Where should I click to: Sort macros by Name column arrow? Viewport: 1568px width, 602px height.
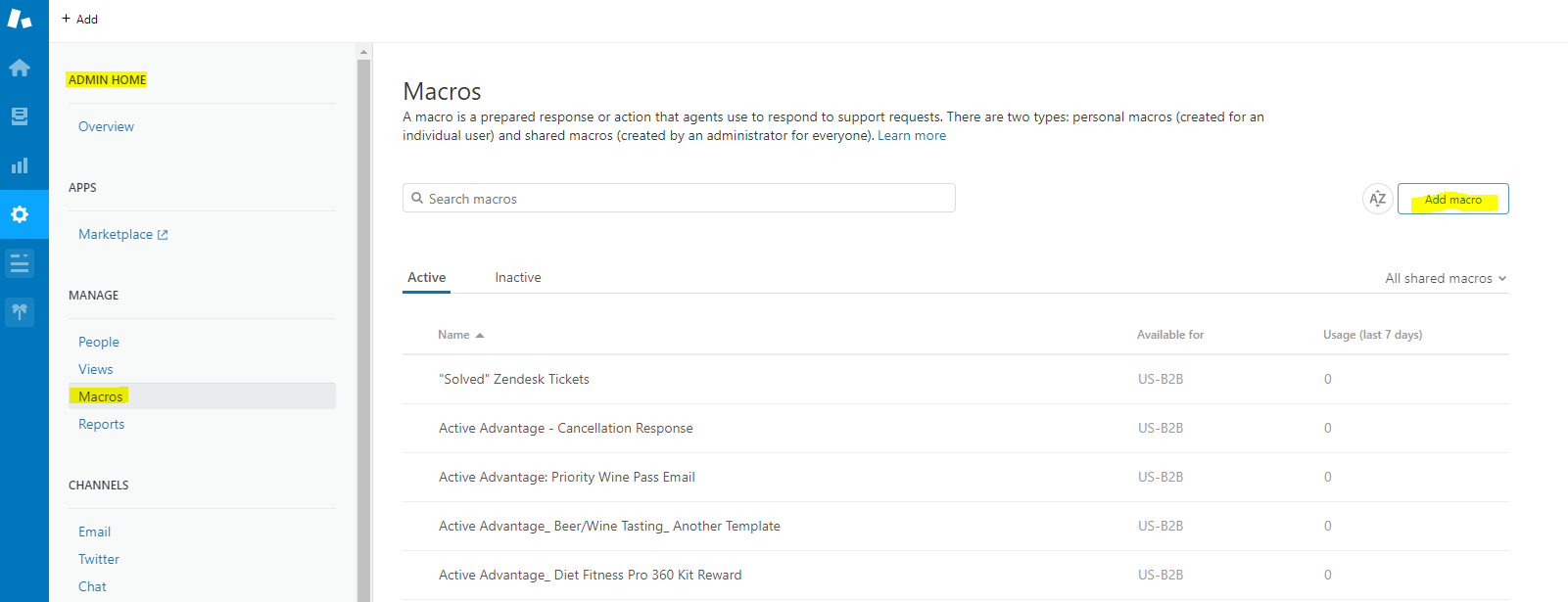[480, 335]
